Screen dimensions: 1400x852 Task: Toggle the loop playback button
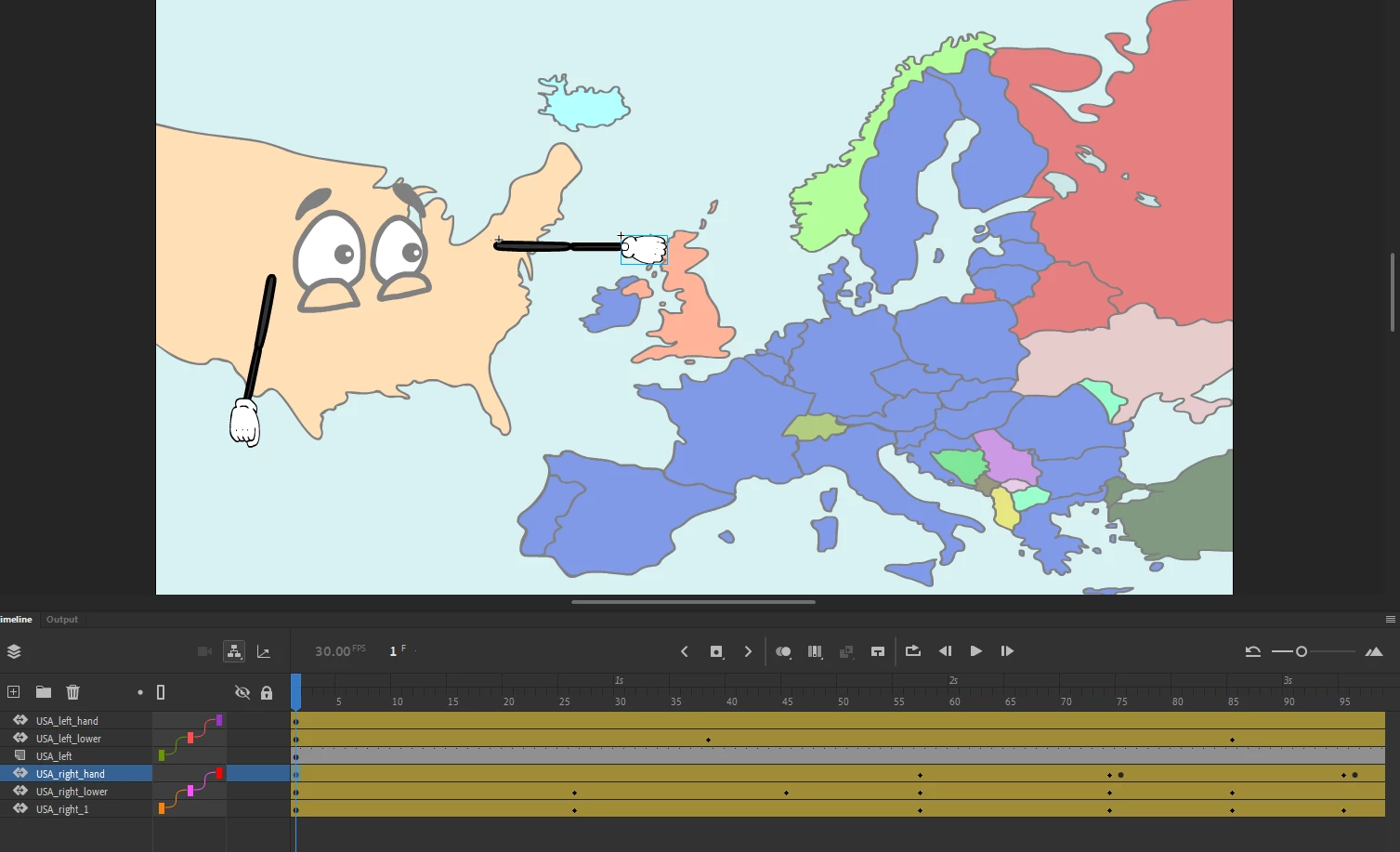tap(913, 651)
